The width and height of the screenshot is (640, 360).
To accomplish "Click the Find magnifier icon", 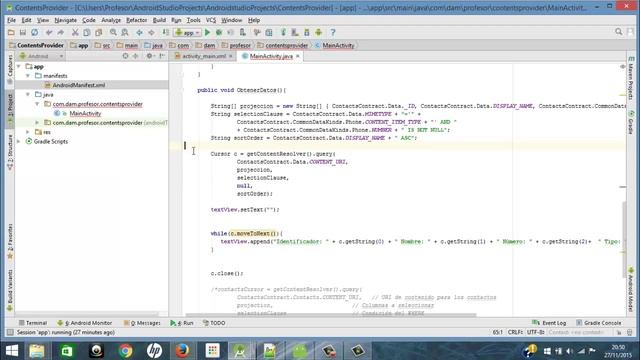I will coord(113,32).
